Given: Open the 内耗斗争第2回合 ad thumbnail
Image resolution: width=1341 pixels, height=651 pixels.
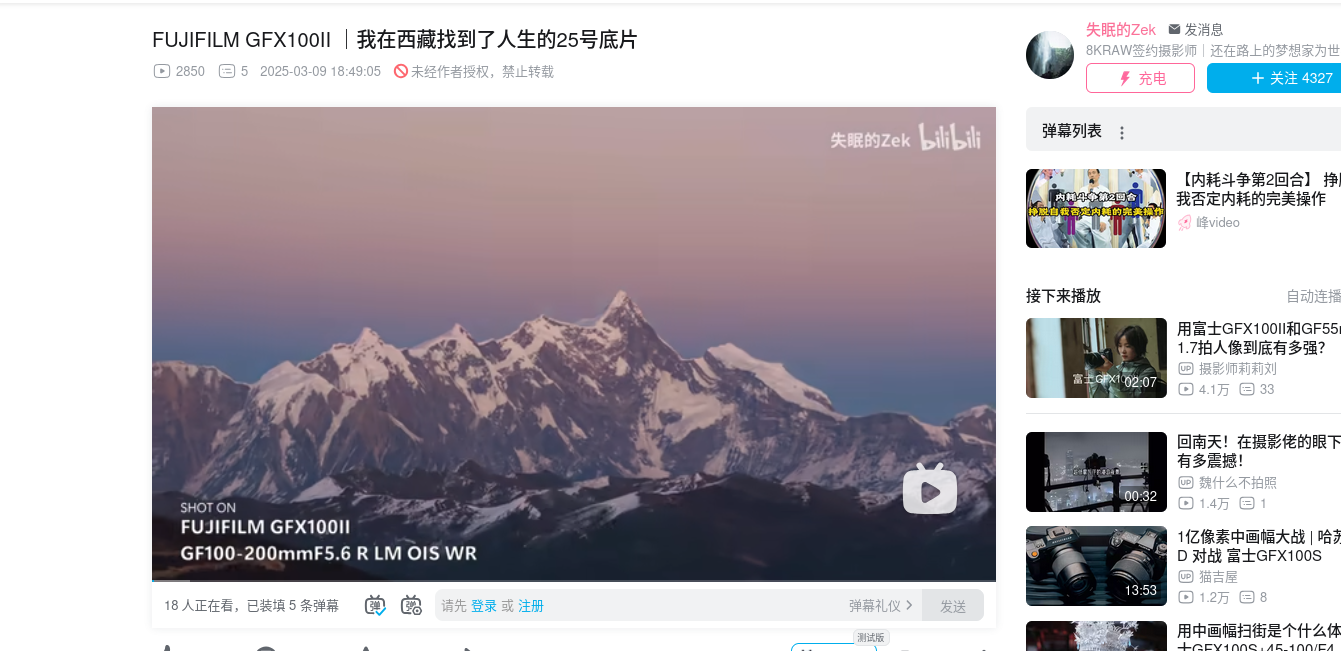Looking at the screenshot, I should tap(1096, 208).
